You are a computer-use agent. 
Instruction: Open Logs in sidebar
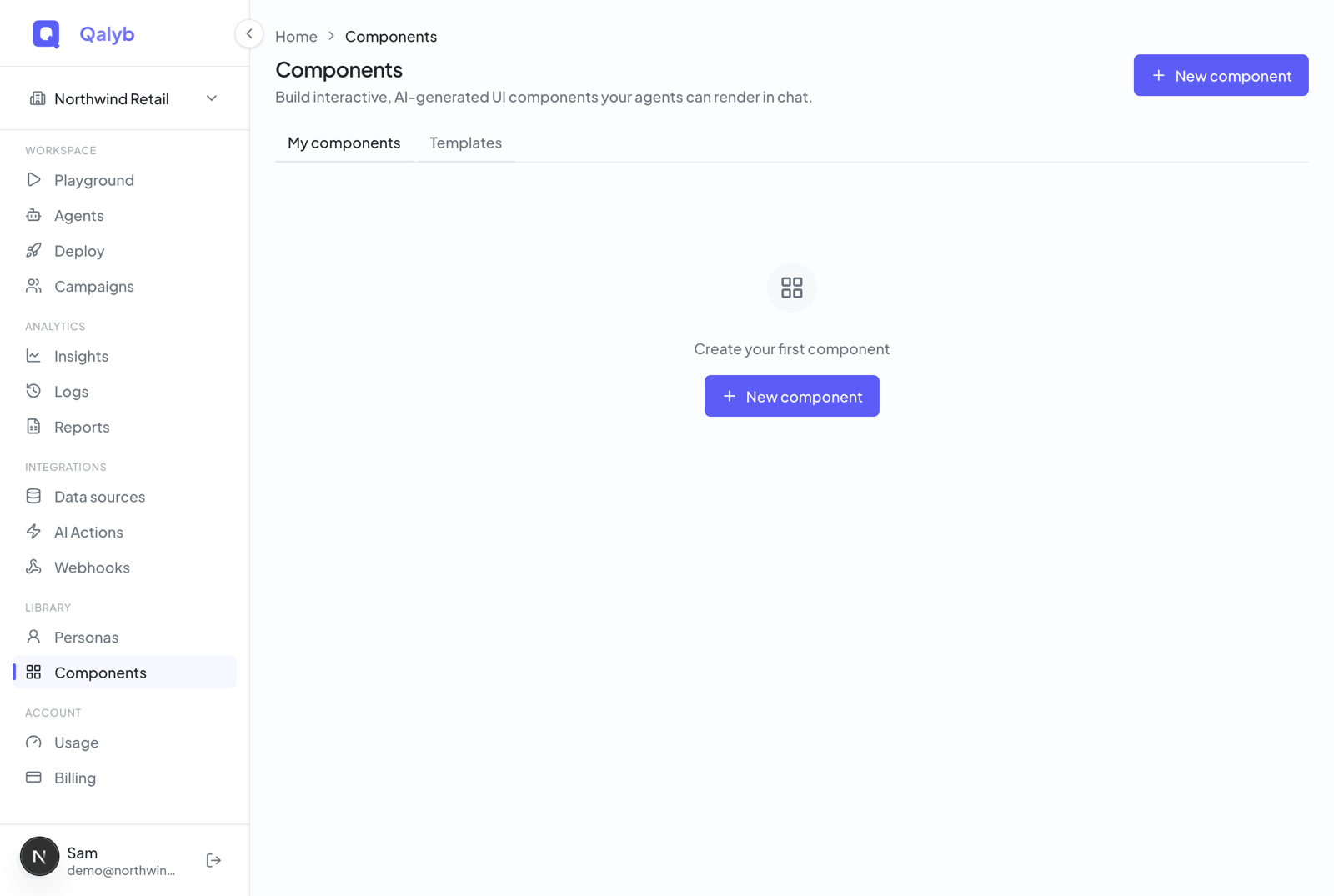[125, 391]
